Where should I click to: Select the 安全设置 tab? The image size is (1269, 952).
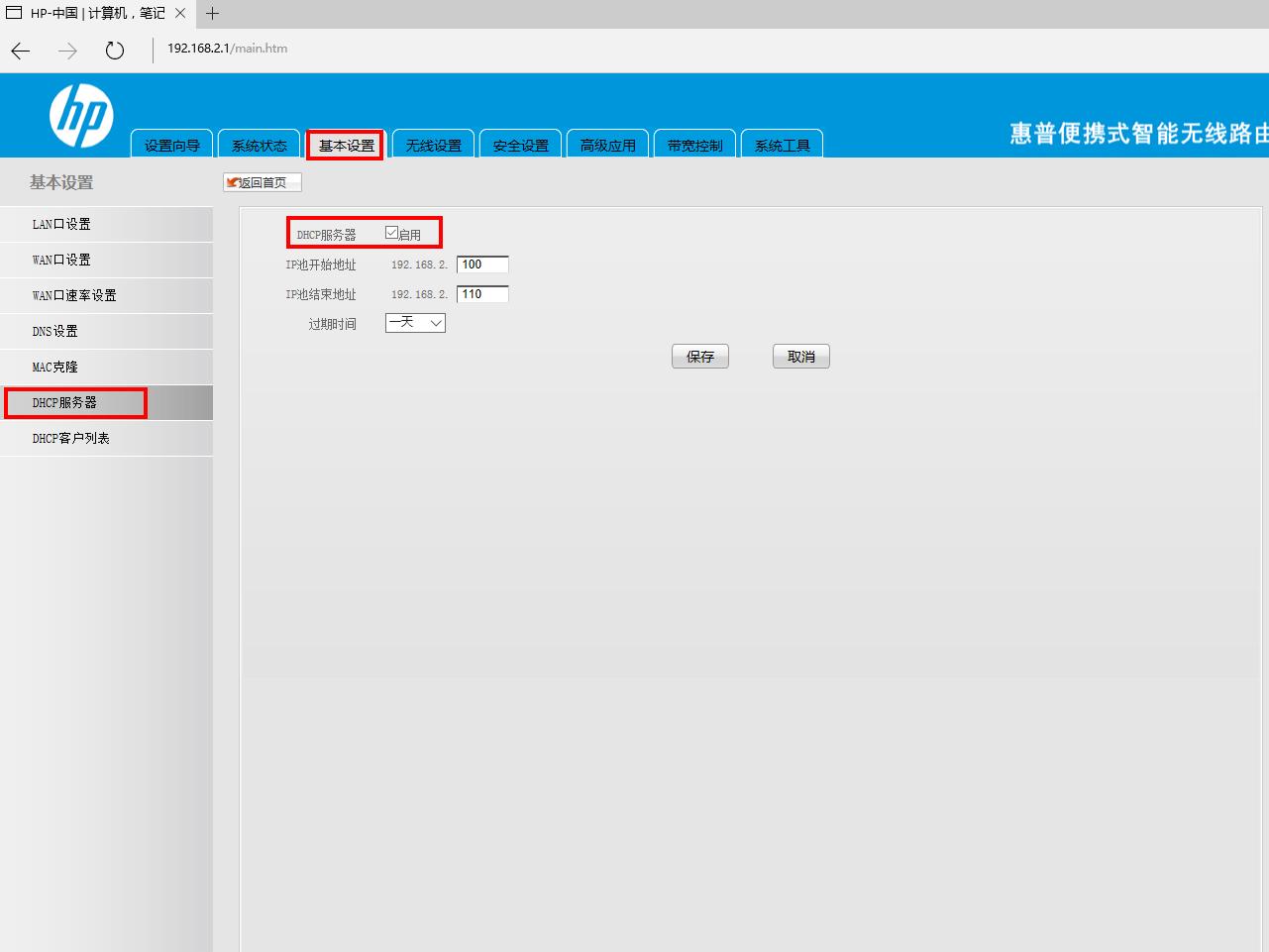click(520, 144)
